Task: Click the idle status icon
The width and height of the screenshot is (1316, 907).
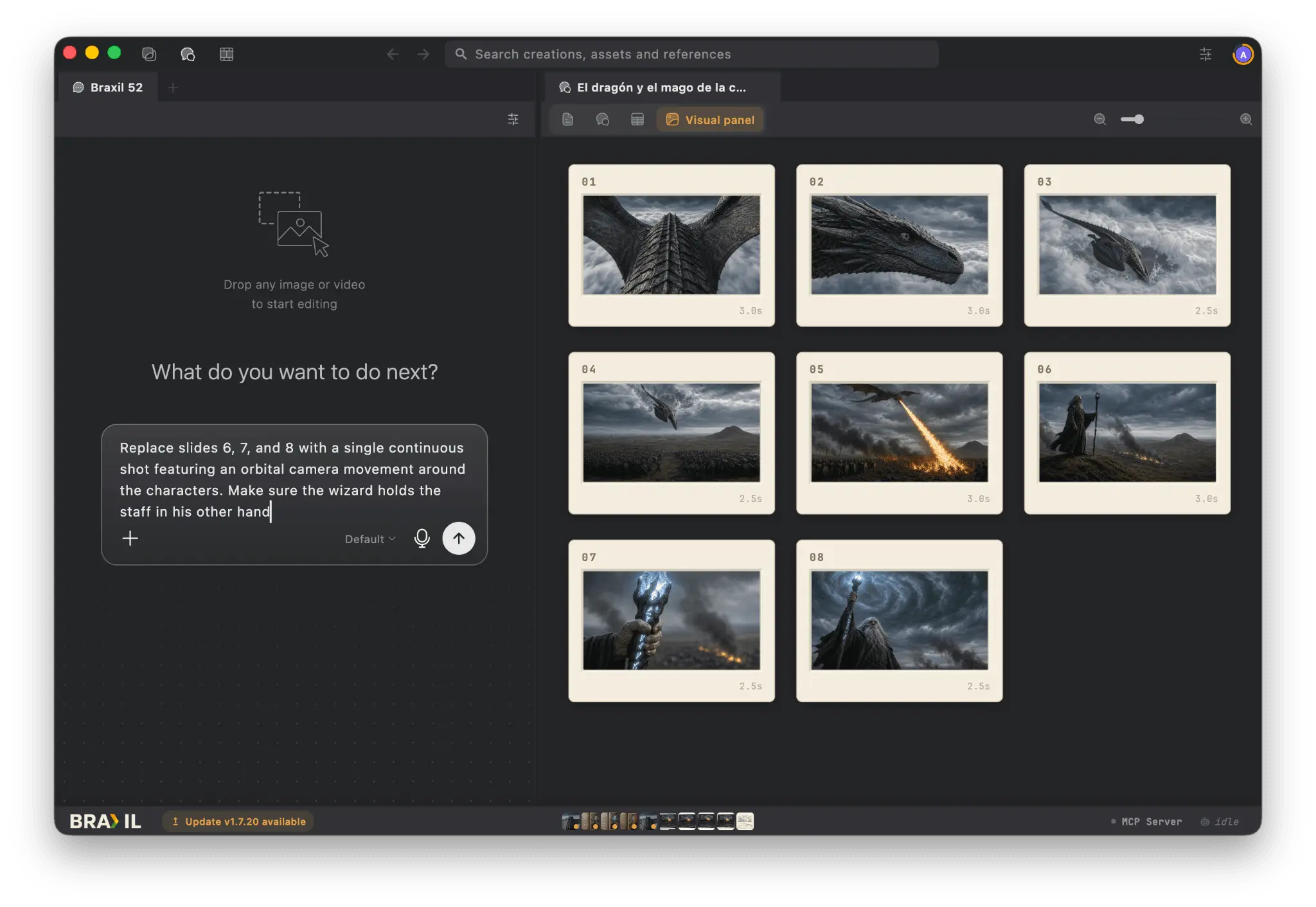Action: pyautogui.click(x=1205, y=822)
